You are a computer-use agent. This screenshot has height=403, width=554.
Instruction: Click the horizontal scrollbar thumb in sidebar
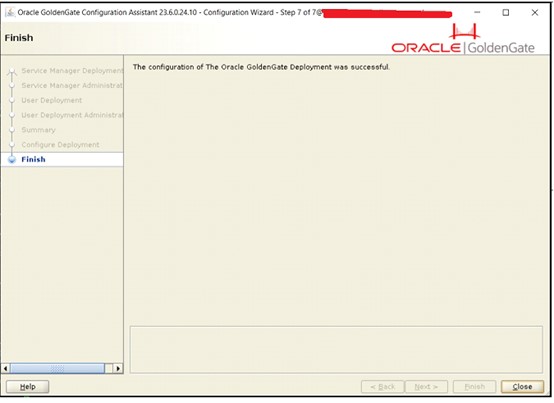[57, 369]
